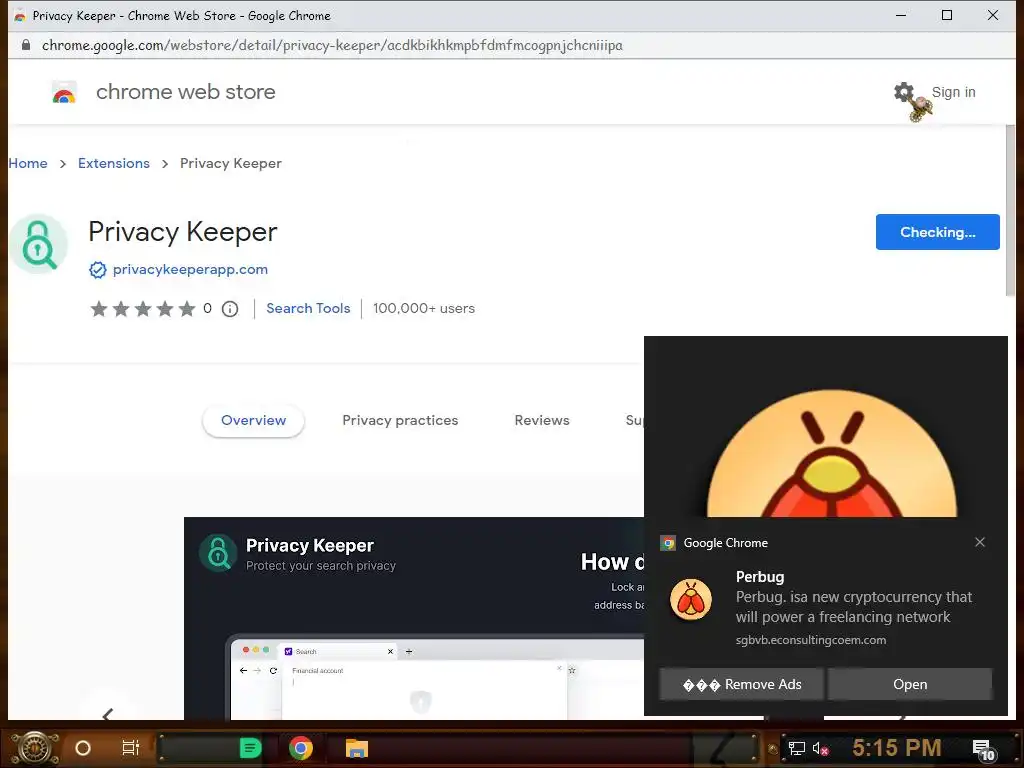
Task: Click the '100,000+ users' text
Action: click(x=424, y=308)
